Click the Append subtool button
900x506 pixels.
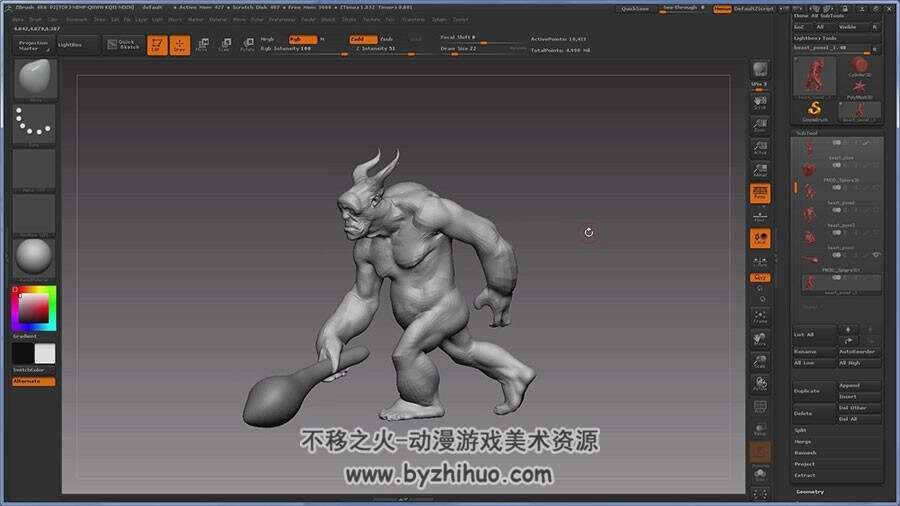tap(859, 386)
